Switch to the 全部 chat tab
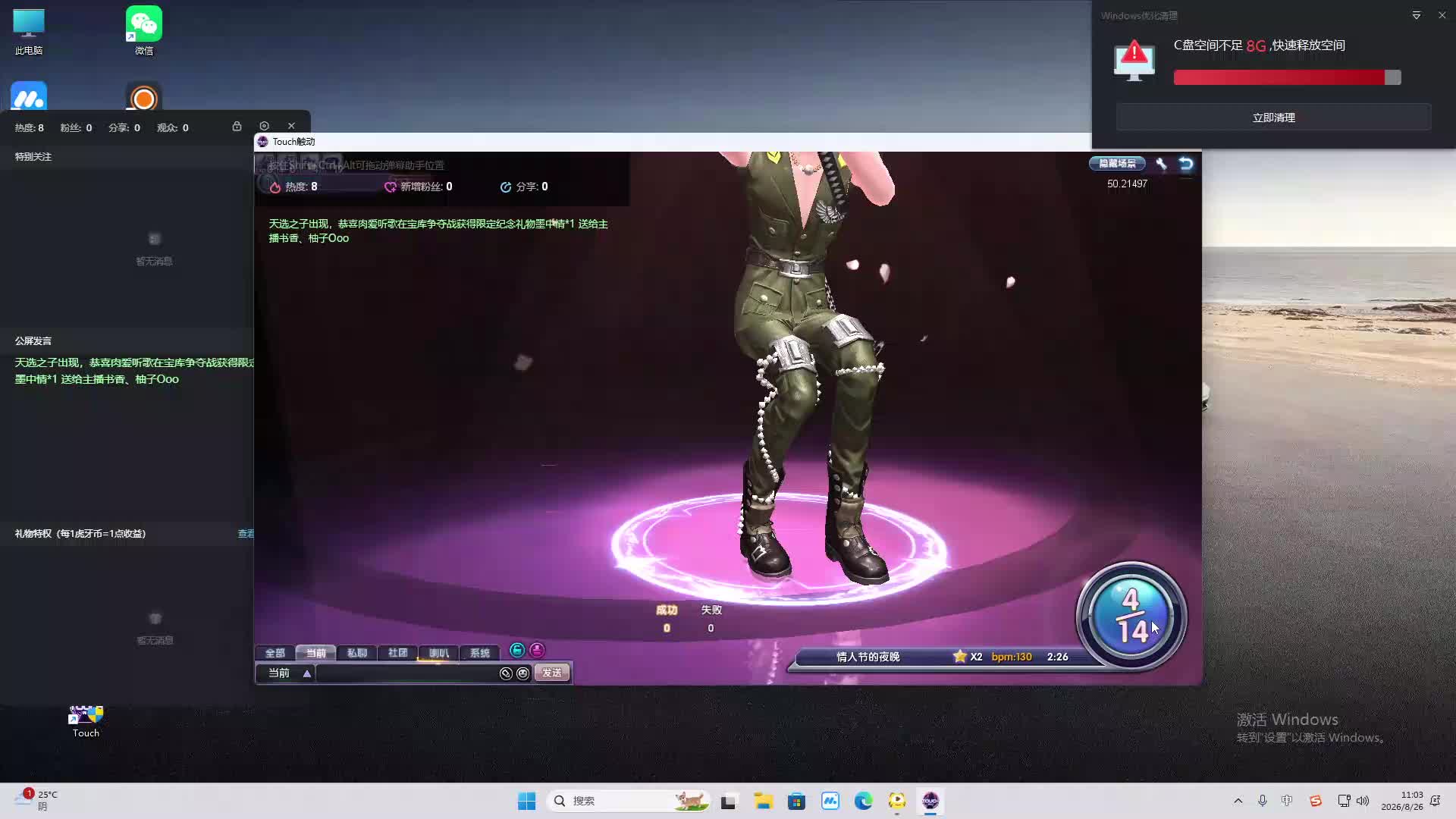The height and width of the screenshot is (819, 1456). (x=275, y=653)
